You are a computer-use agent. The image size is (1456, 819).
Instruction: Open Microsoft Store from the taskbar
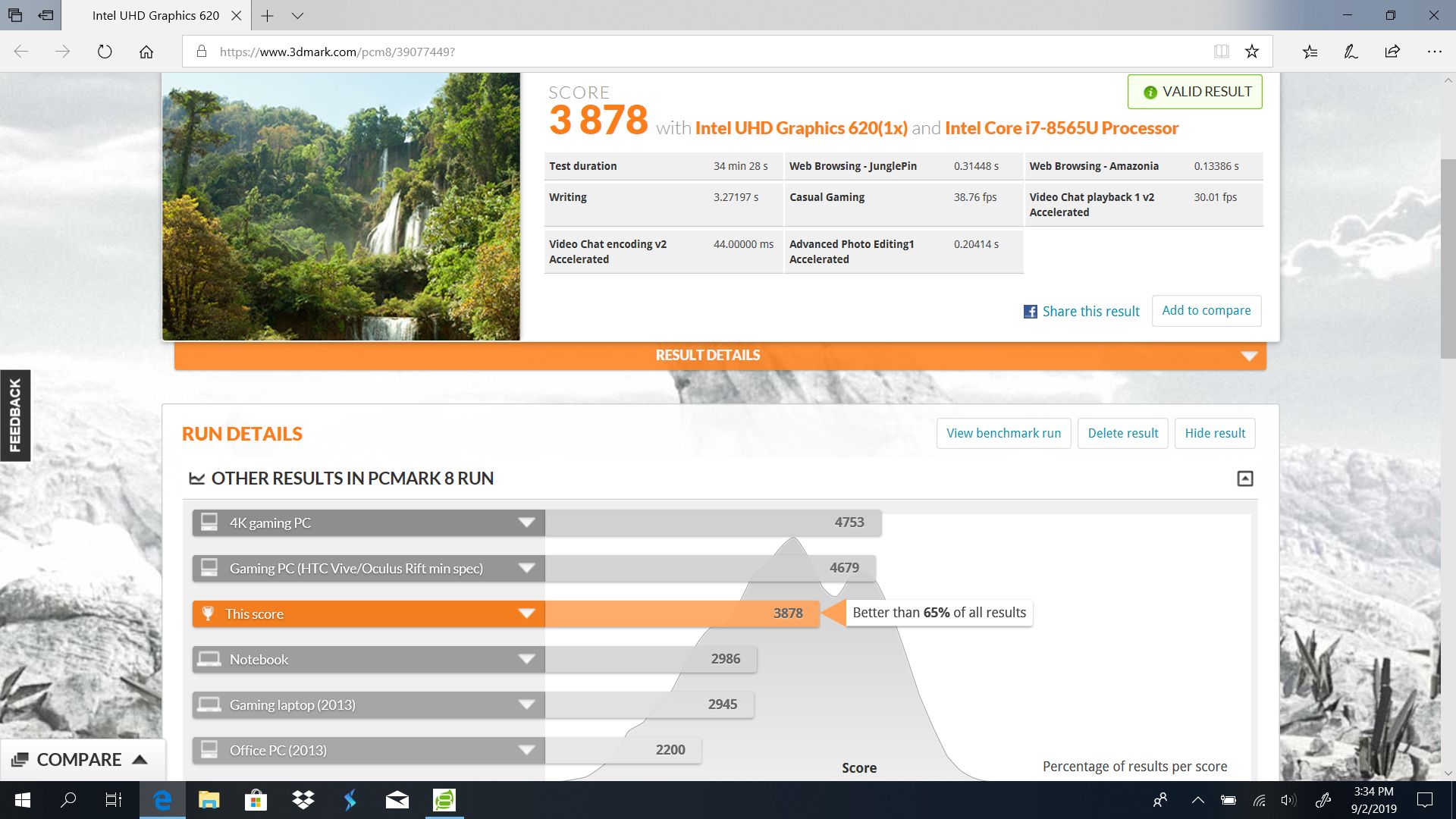point(256,800)
